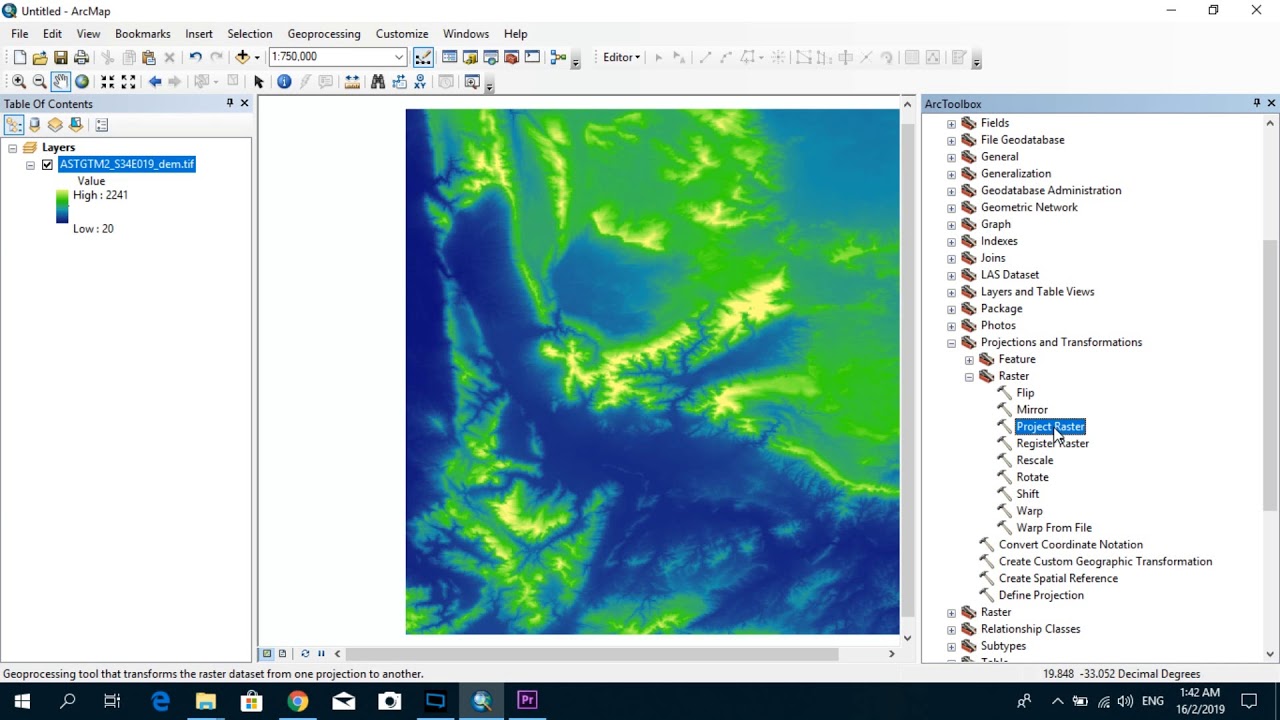Open the Bookmarks menu
1280x720 pixels.
point(142,34)
